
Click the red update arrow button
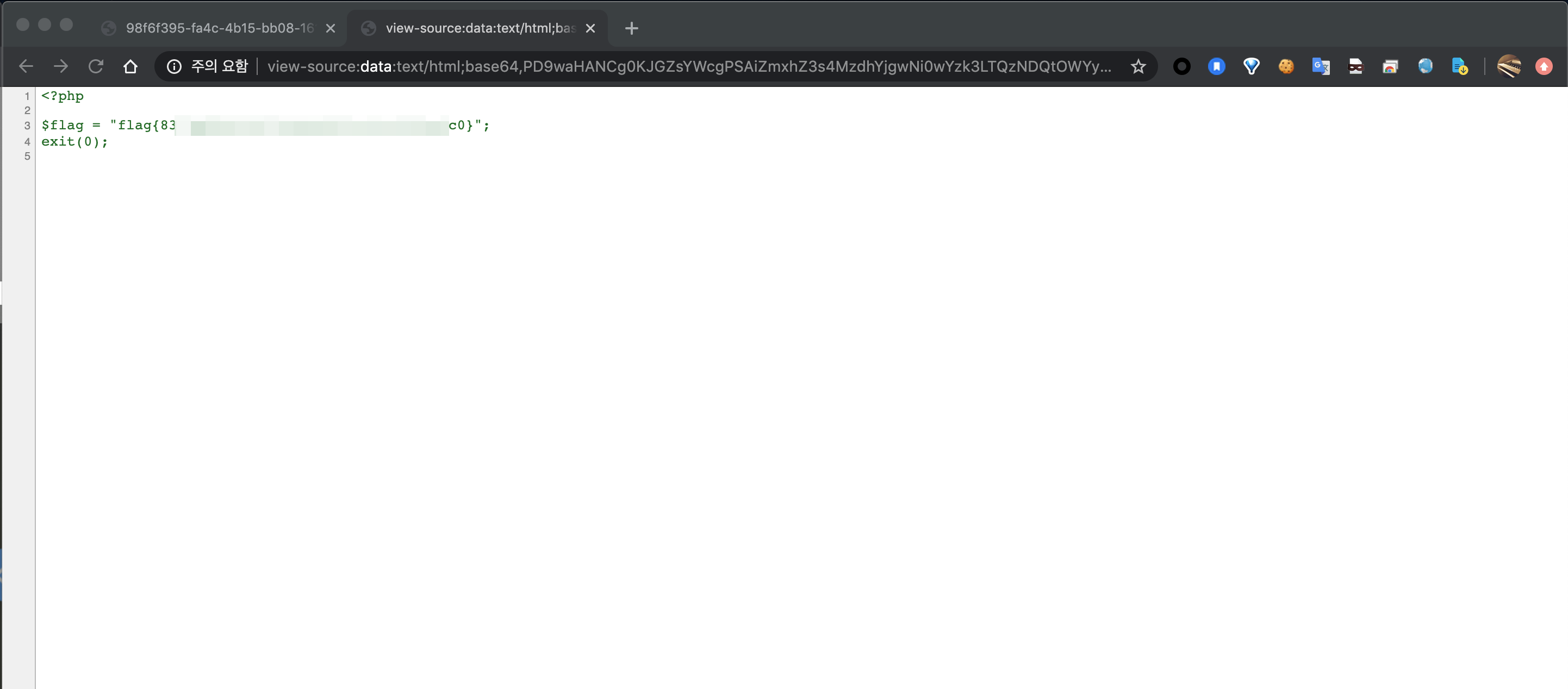pos(1544,66)
